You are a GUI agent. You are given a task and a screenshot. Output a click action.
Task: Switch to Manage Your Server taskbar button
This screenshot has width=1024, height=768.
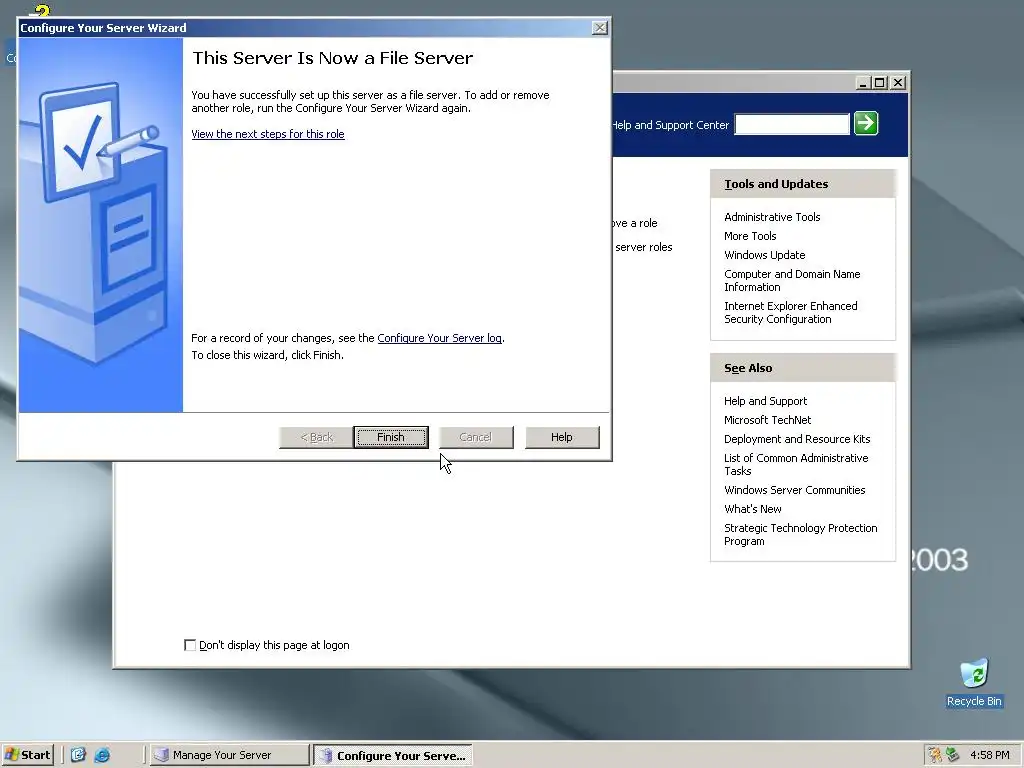pyautogui.click(x=229, y=755)
